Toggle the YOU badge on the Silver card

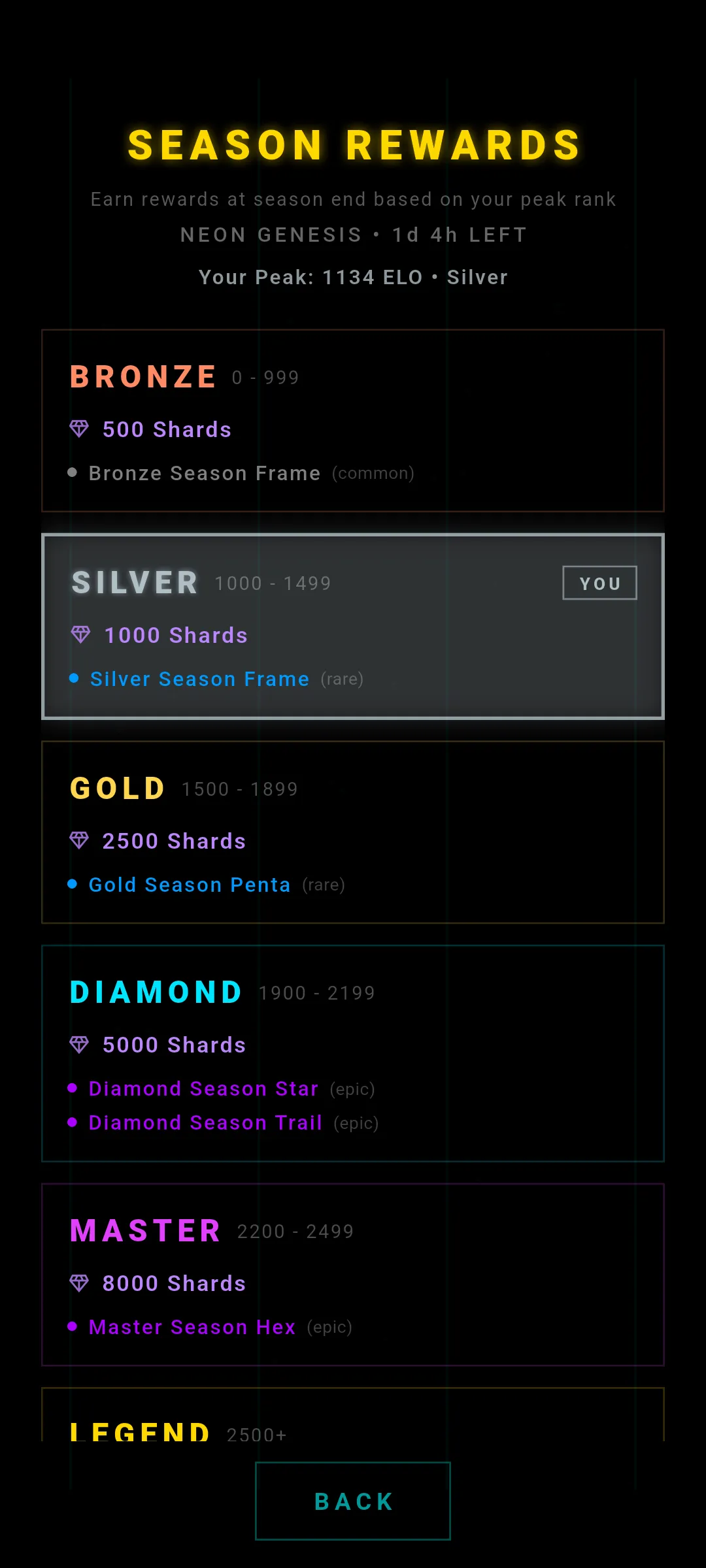(x=599, y=583)
